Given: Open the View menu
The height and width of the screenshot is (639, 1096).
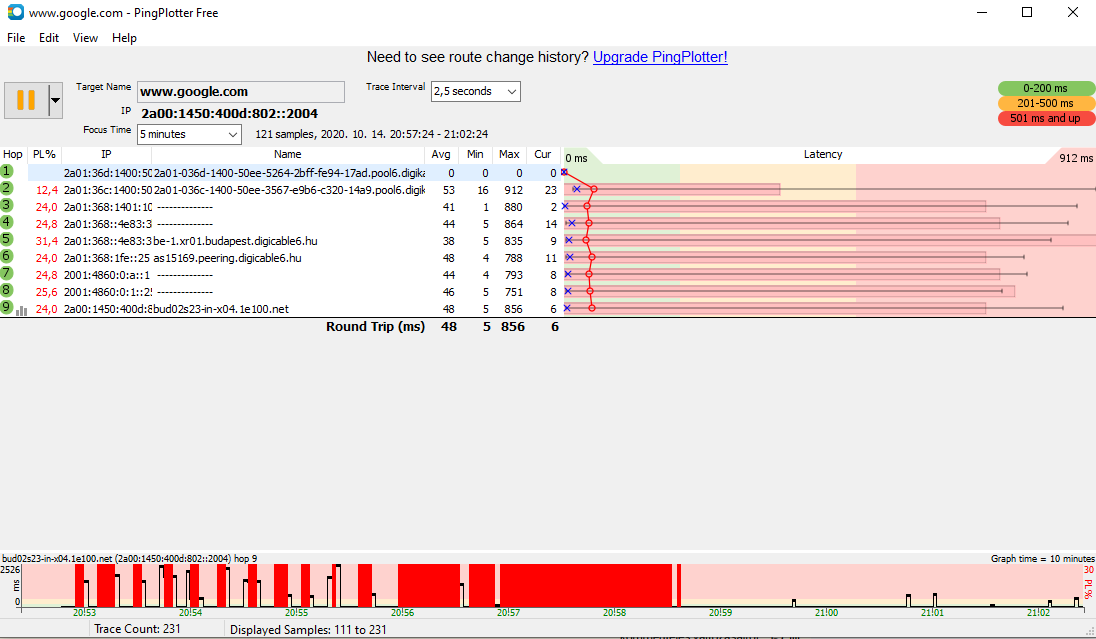Looking at the screenshot, I should 85,38.
